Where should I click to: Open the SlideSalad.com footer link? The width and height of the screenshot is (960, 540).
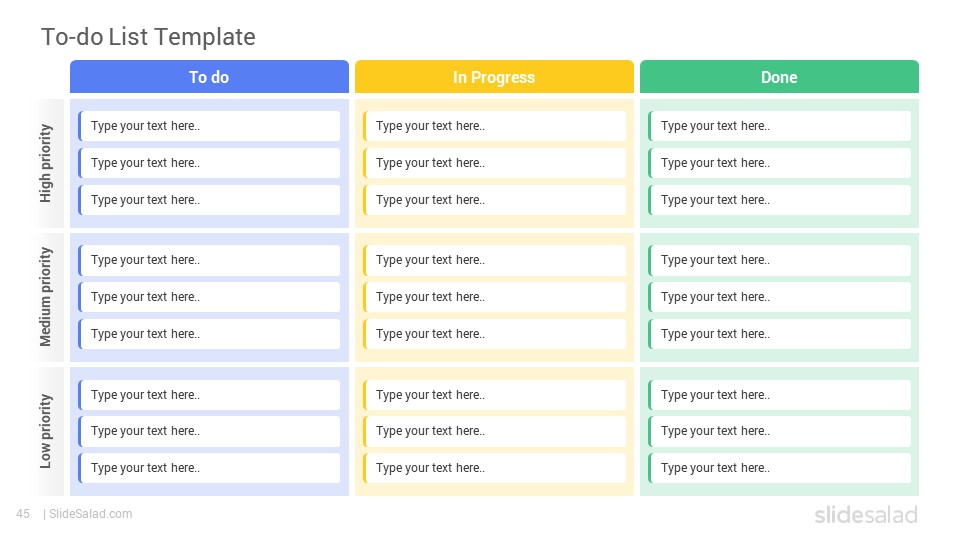(91, 514)
